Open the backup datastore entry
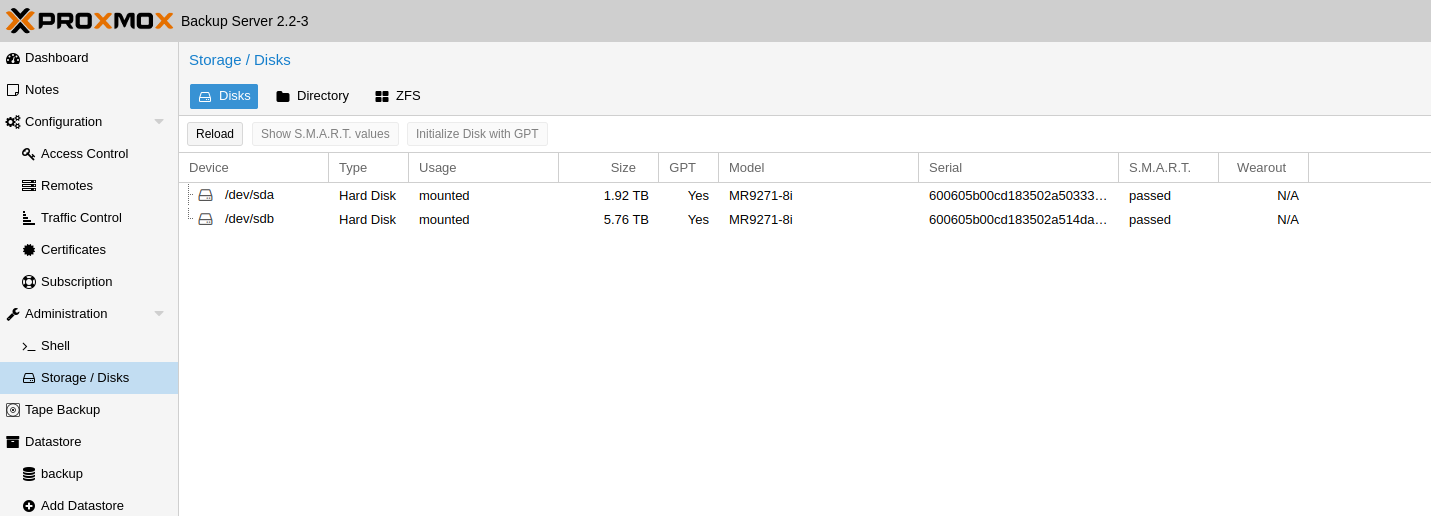 click(61, 474)
